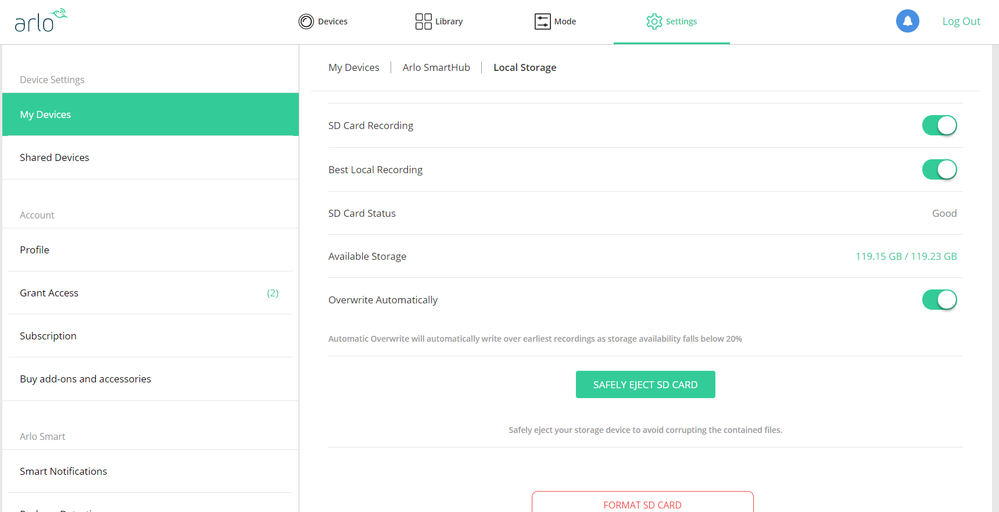Click the Arlo logo
This screenshot has width=999, height=512.
41,21
